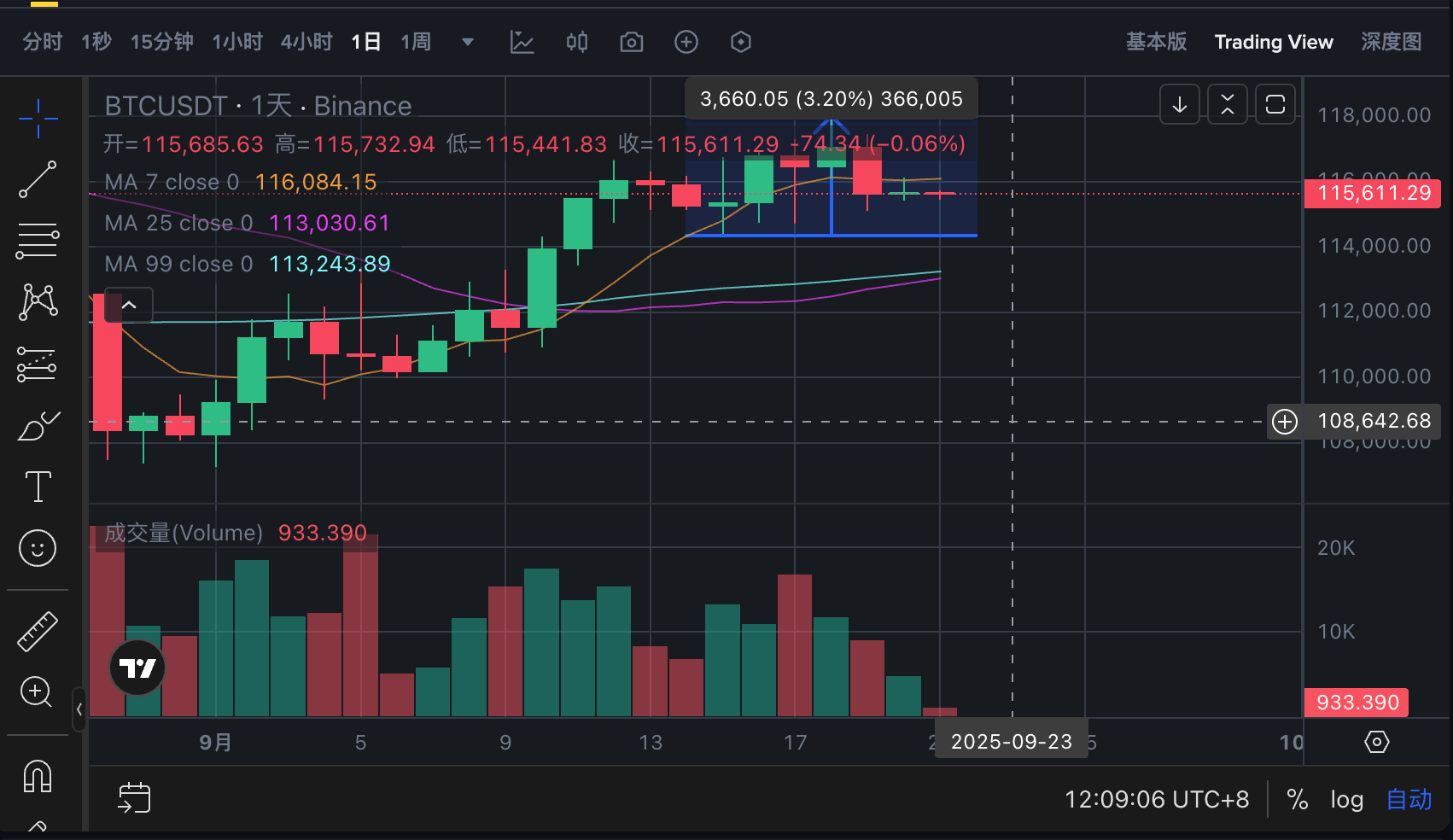Open the go-to-date calendar button

[134, 798]
